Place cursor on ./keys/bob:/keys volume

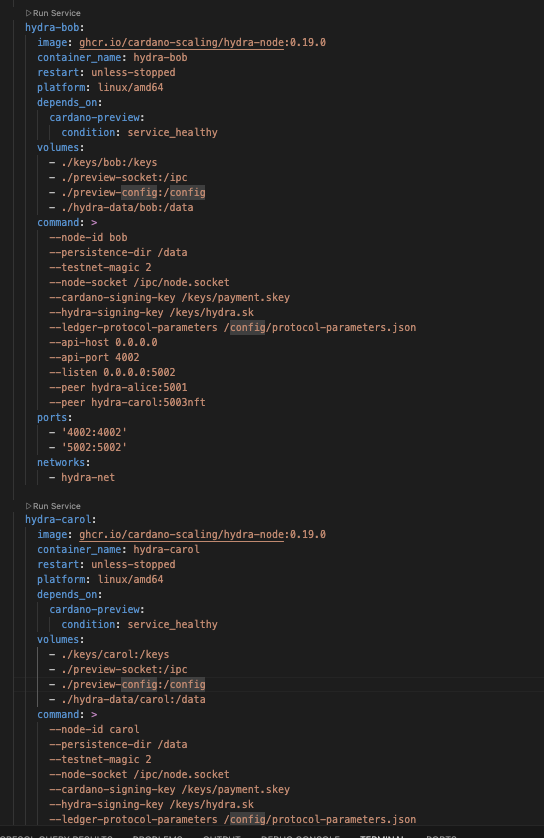point(109,162)
